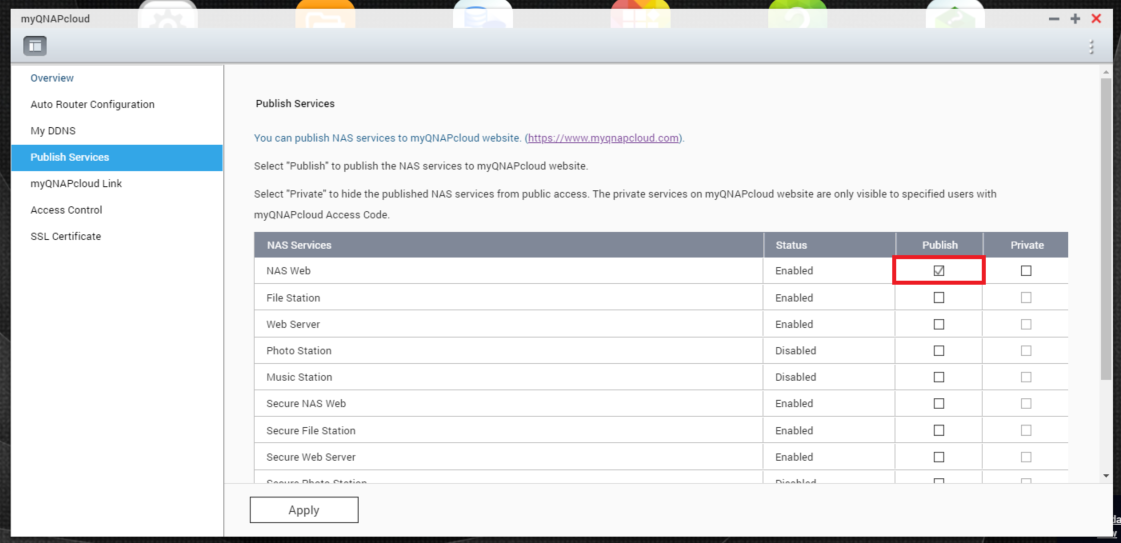The width and height of the screenshot is (1121, 543).
Task: Toggle the sidebar panel layout icon
Action: [35, 46]
